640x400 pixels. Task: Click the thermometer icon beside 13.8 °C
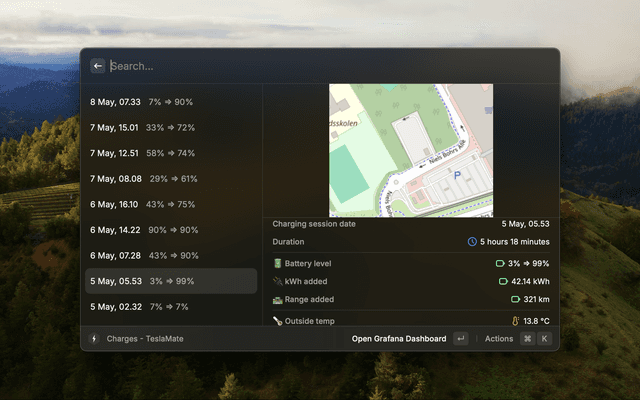coord(516,321)
